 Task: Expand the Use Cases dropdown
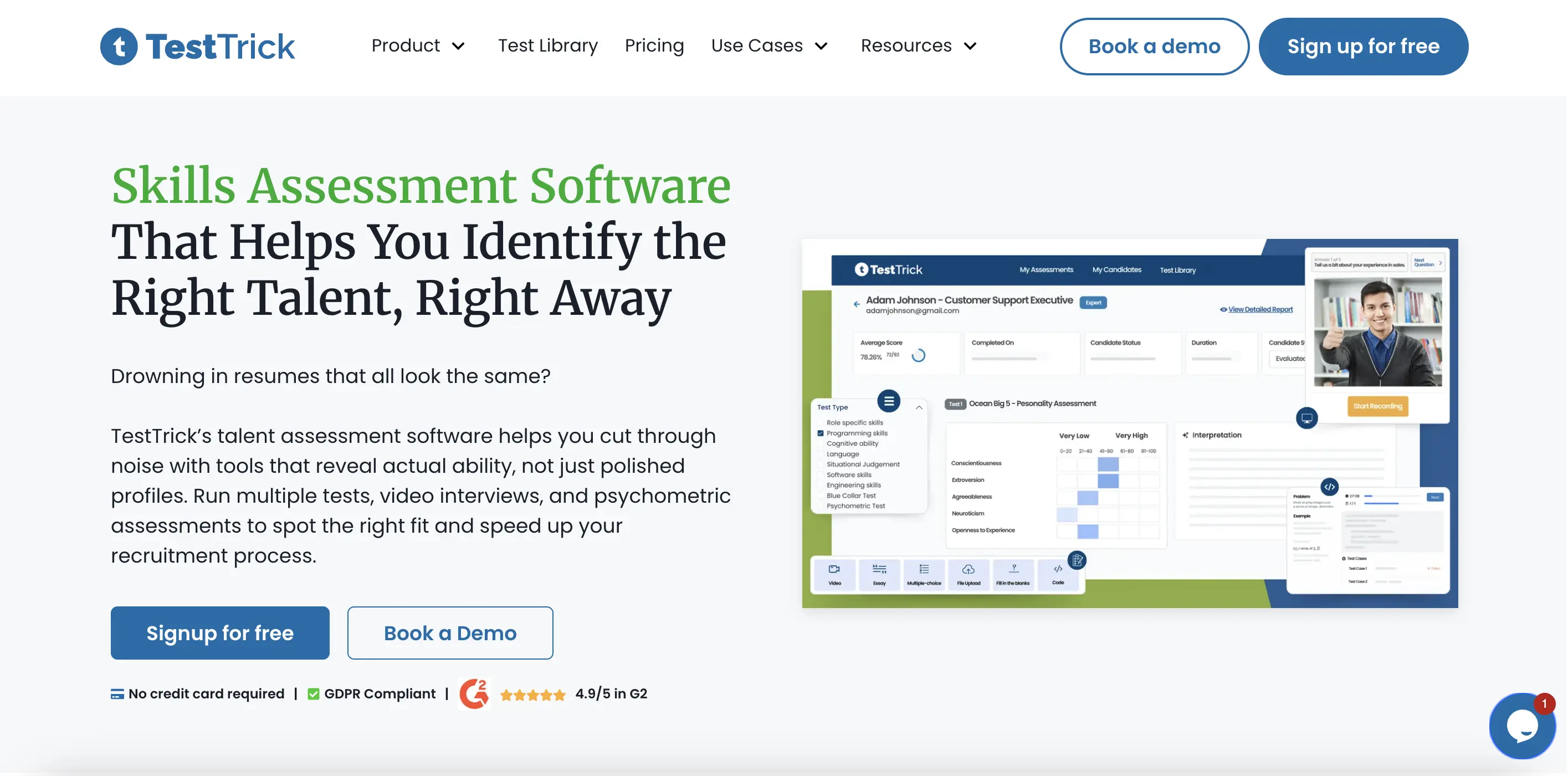pyautogui.click(x=770, y=45)
